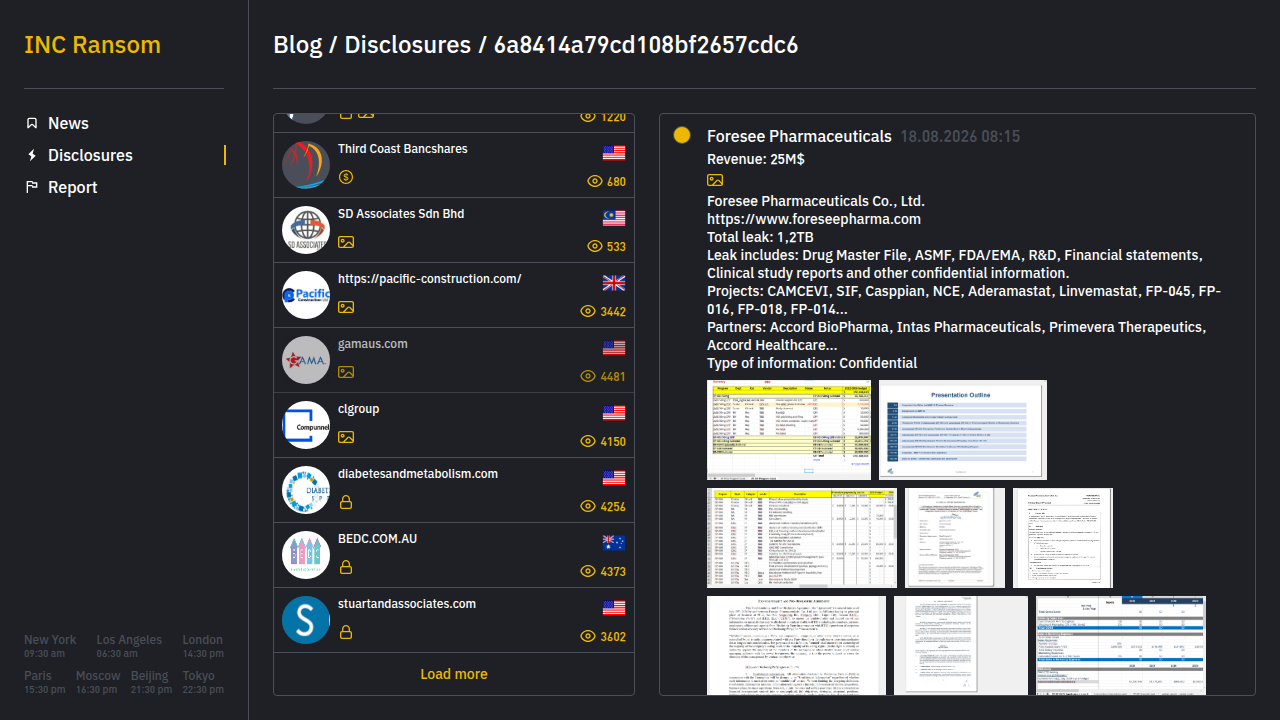Click the Type of information: Confidential line
Screen dimensions: 1280x720
[812, 363]
